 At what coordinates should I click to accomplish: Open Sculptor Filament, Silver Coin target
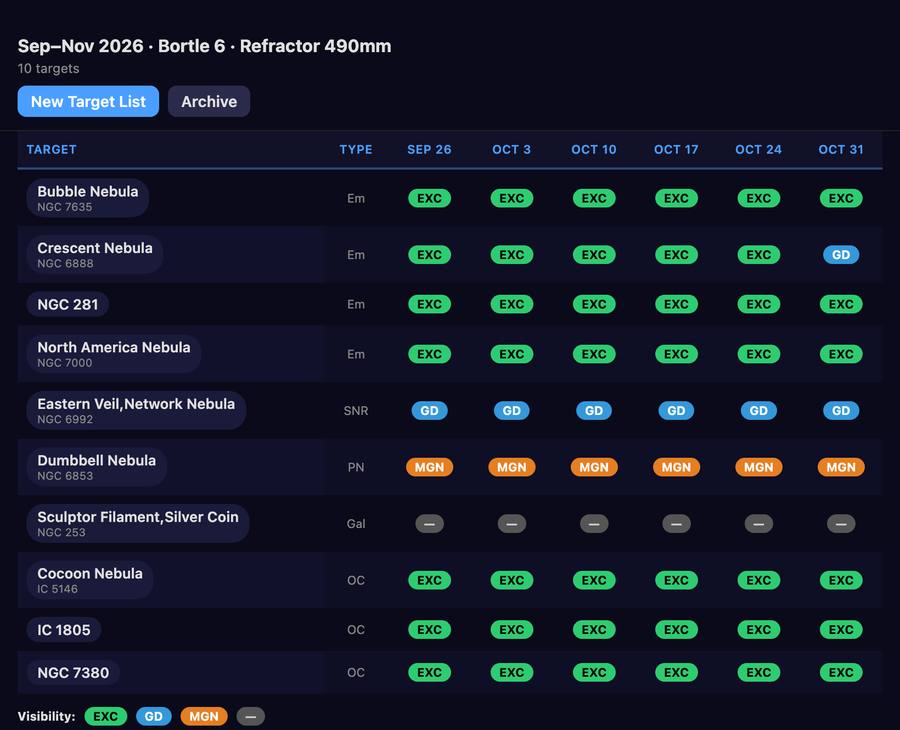pyautogui.click(x=138, y=523)
